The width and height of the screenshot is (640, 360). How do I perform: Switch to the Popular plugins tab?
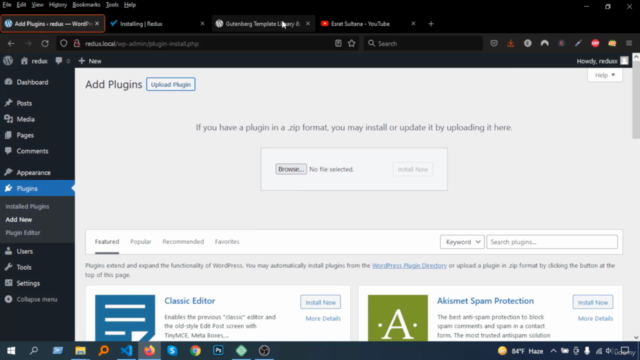[x=141, y=242]
